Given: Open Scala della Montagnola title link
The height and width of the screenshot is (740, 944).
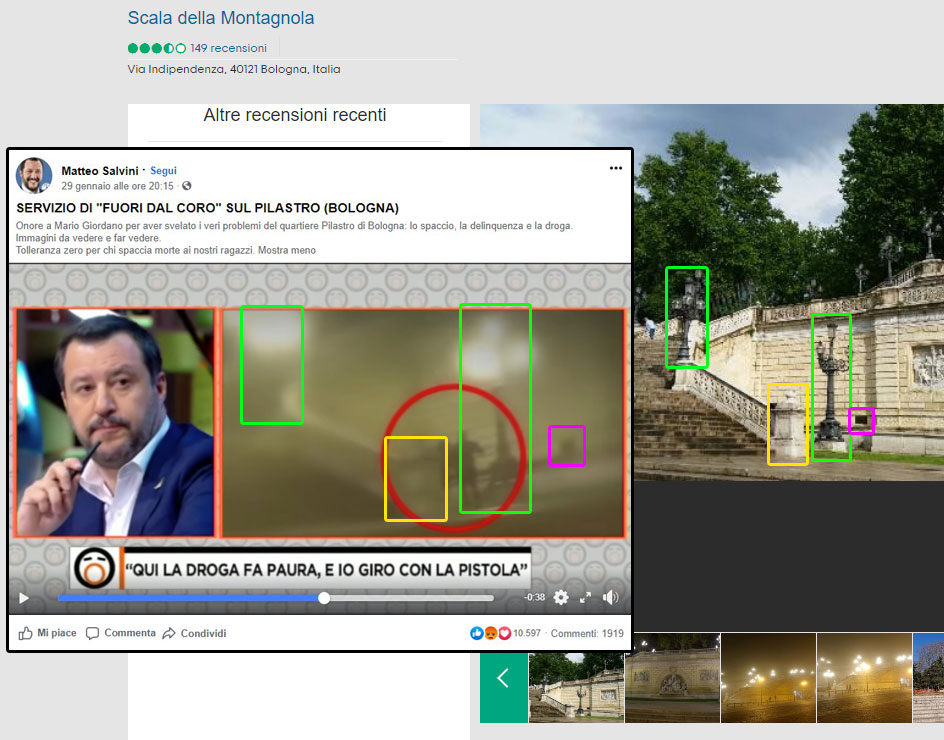Looking at the screenshot, I should tap(221, 18).
